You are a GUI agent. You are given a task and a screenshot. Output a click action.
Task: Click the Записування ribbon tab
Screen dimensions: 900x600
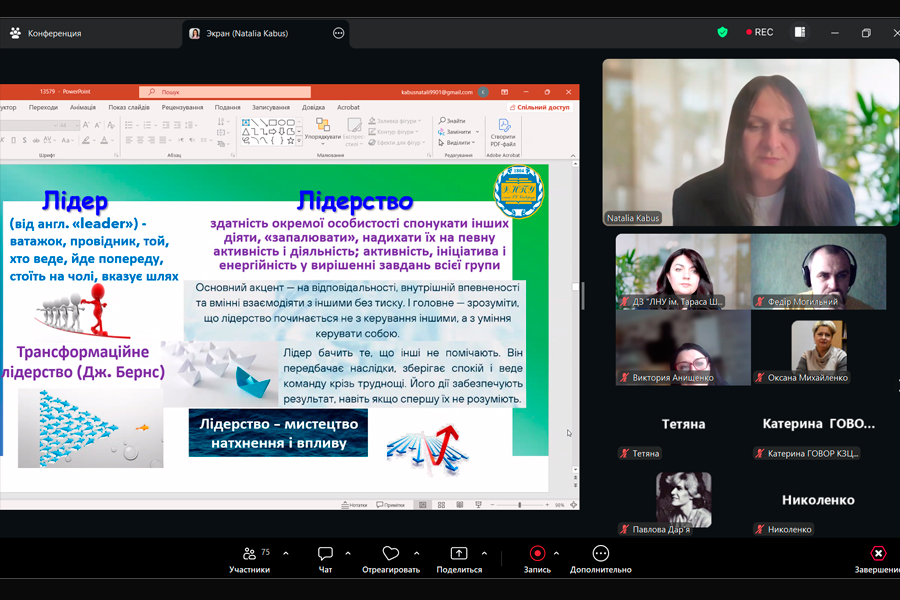[270, 107]
